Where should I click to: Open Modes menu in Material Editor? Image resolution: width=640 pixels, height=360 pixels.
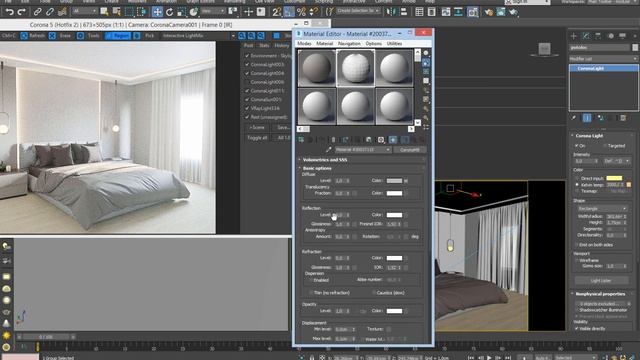pos(304,43)
